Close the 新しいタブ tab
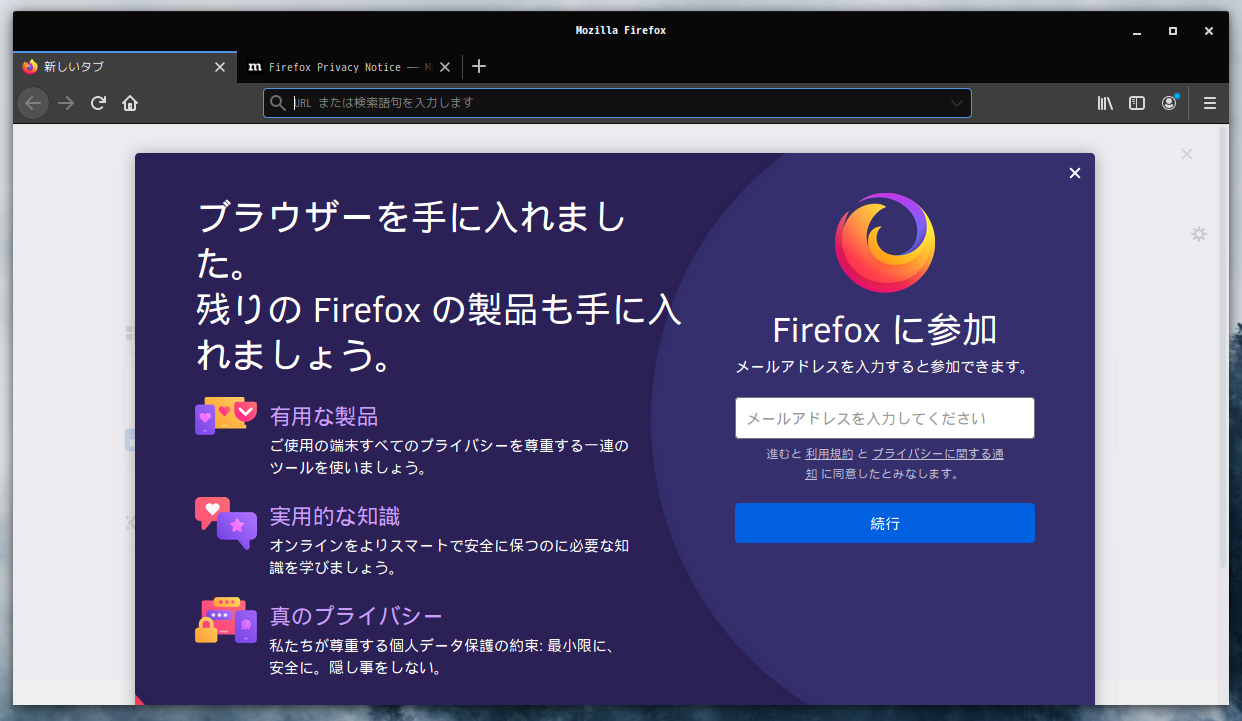The image size is (1242, 721). 220,67
